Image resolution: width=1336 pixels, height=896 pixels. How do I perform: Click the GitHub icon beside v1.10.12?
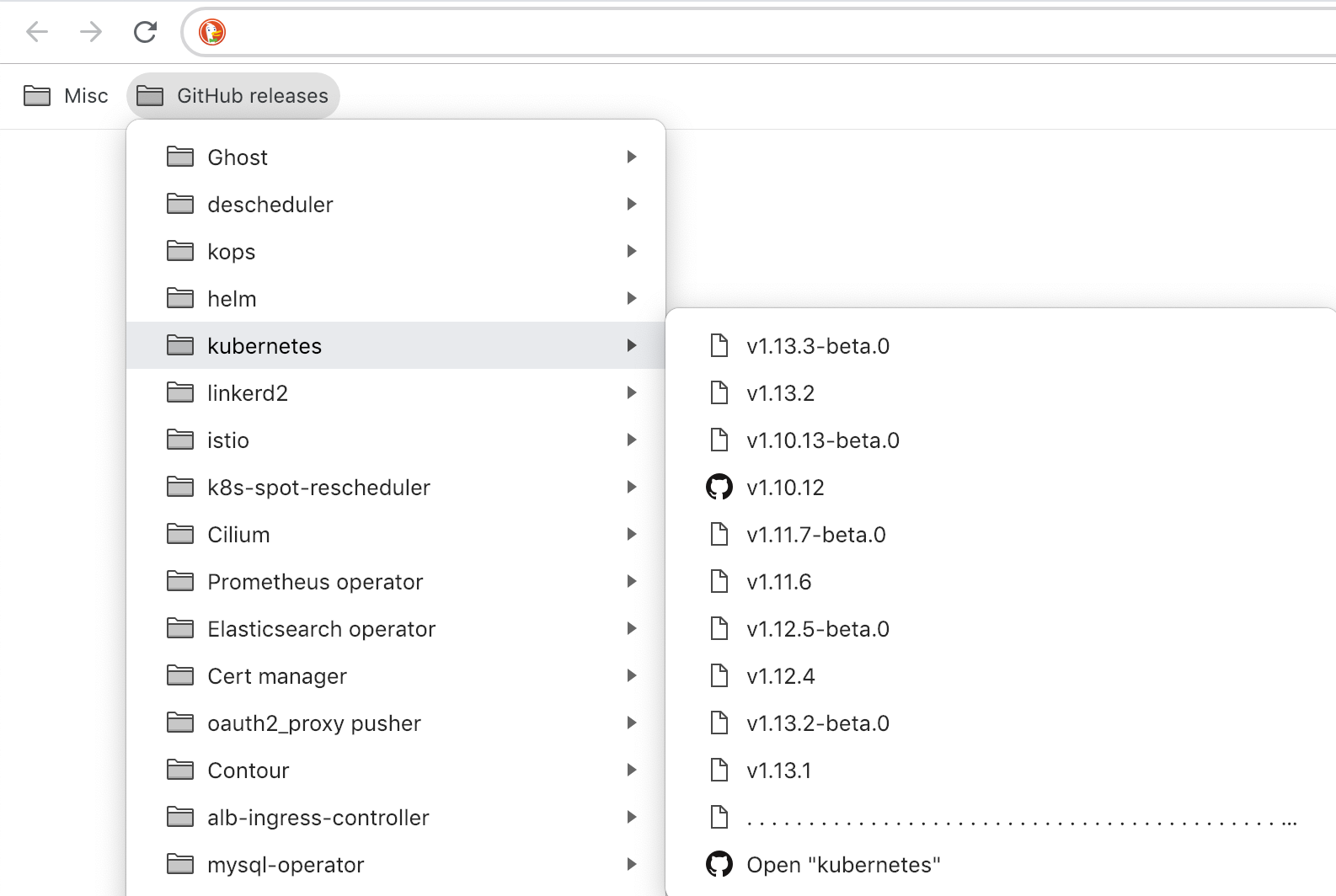point(719,487)
